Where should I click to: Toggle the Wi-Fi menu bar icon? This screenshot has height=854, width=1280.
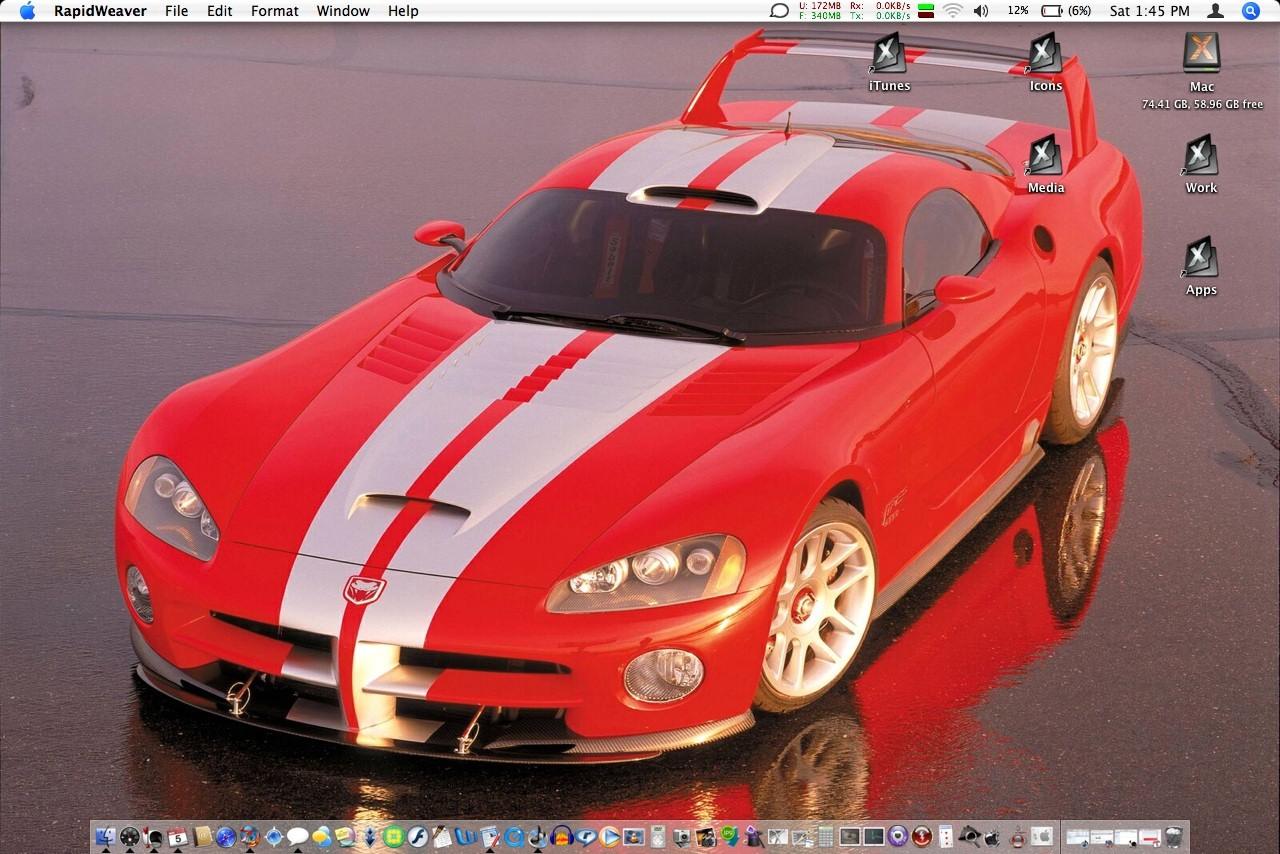pos(951,11)
